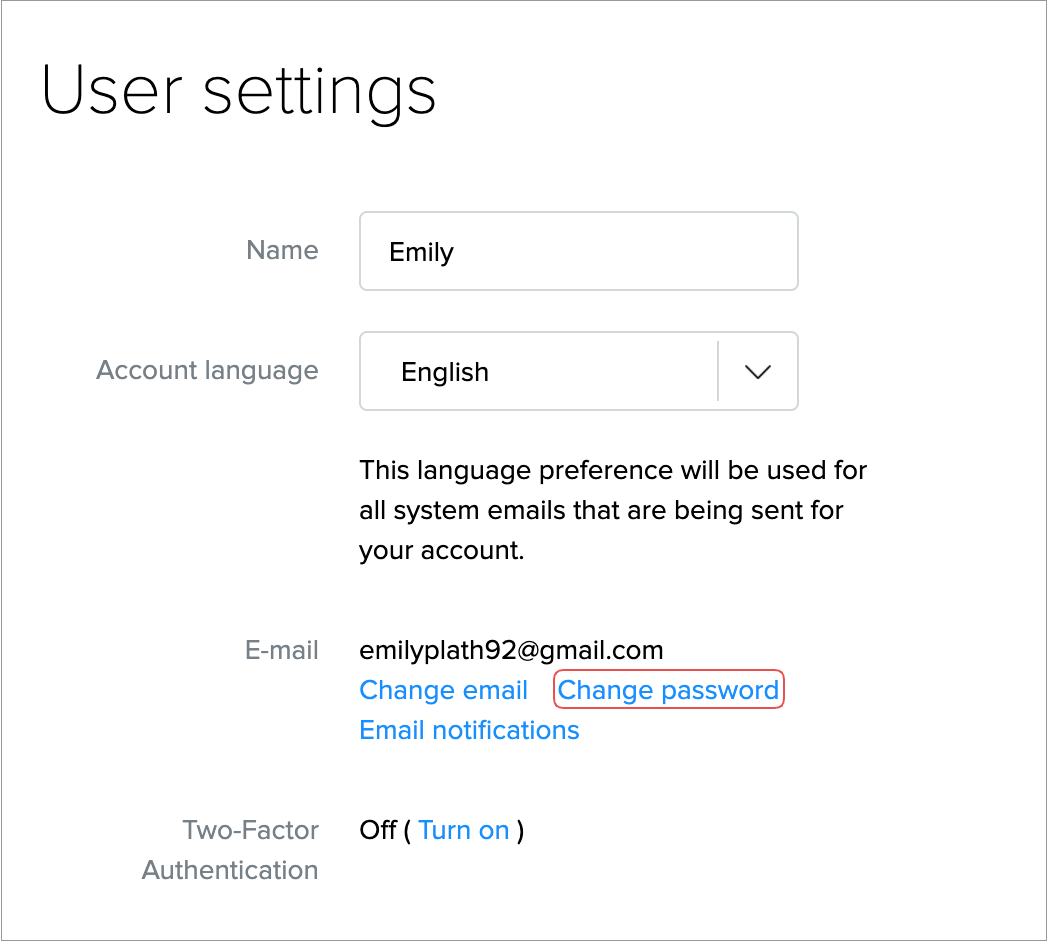
Task: Open the Change password link
Action: coord(668,690)
